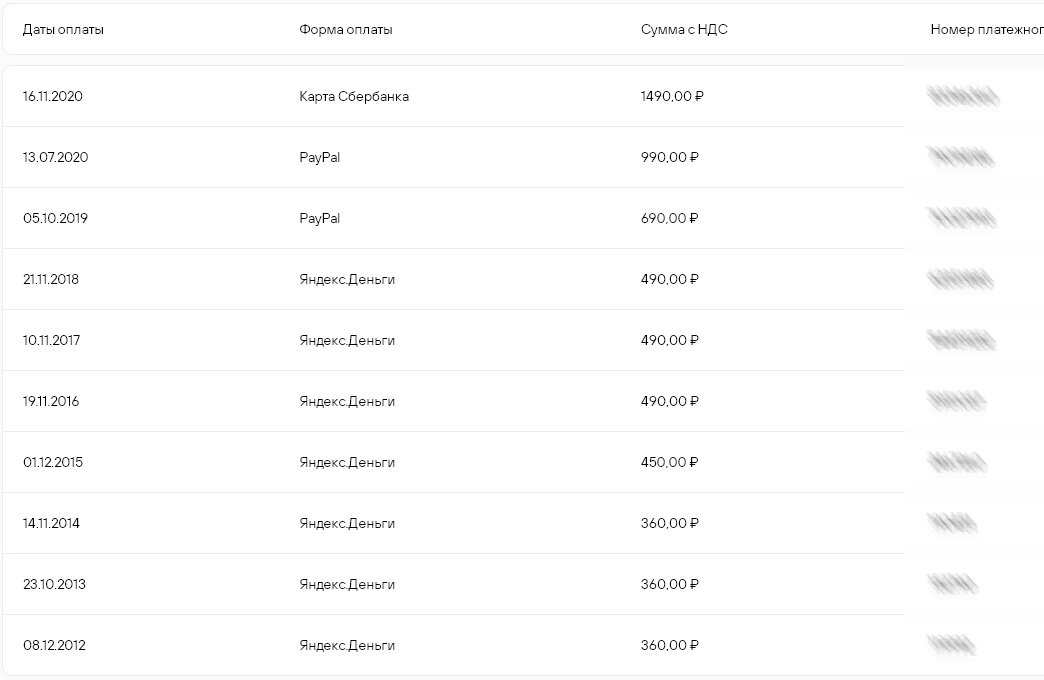This screenshot has width=1044, height=680.
Task: Select the payment dated 05.10.2019
Action: (x=454, y=218)
